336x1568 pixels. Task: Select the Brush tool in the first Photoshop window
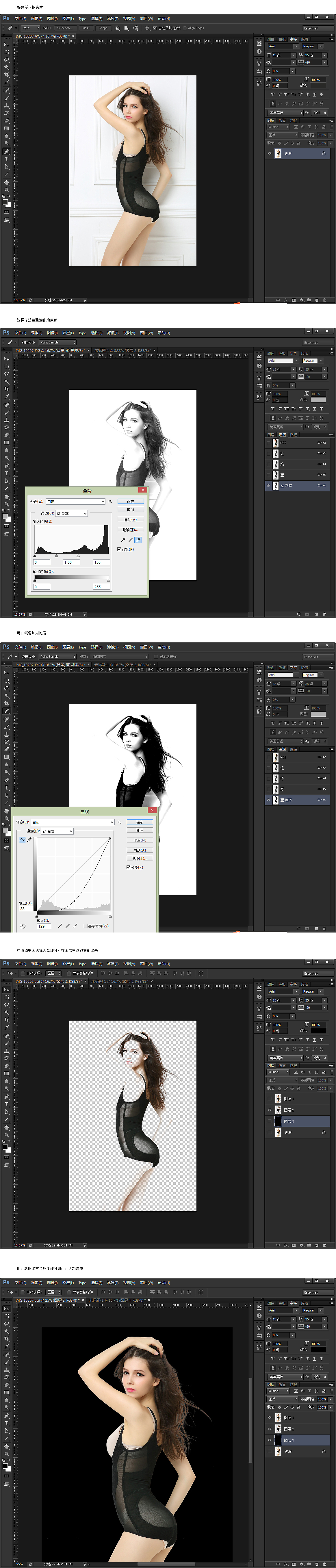[x=7, y=98]
